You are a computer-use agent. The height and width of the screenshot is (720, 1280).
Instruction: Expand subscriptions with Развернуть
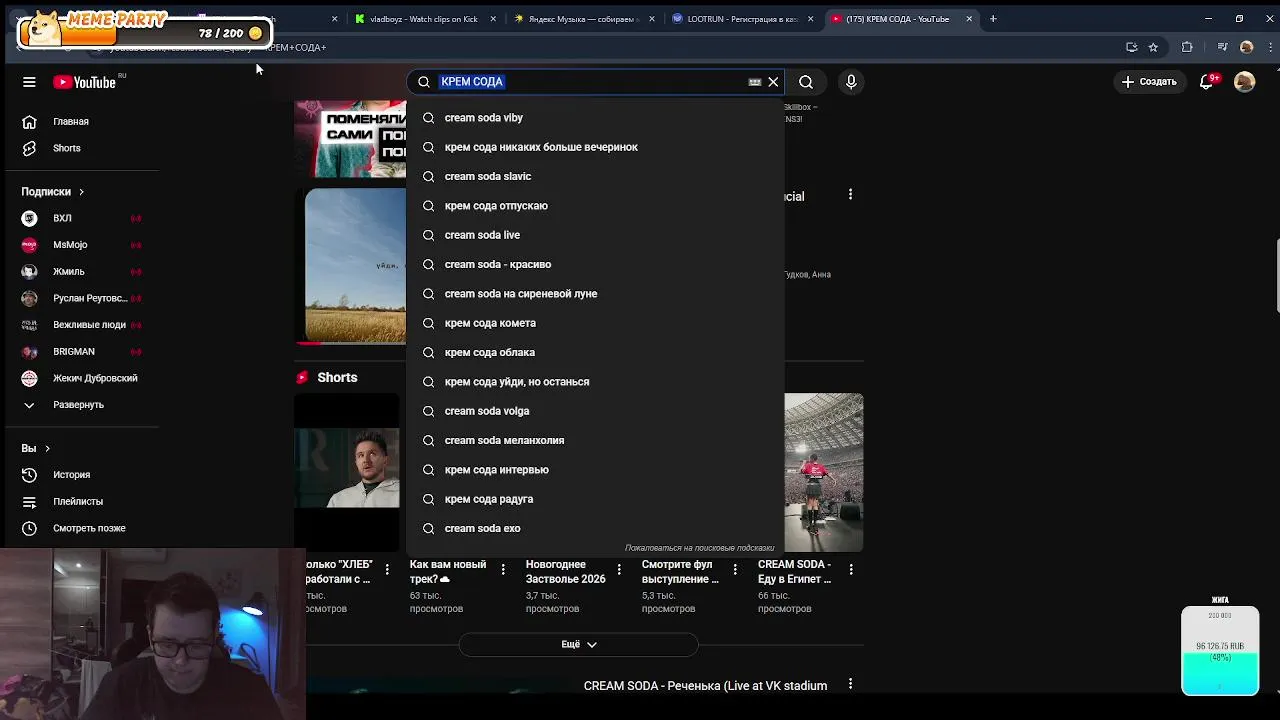tap(80, 405)
